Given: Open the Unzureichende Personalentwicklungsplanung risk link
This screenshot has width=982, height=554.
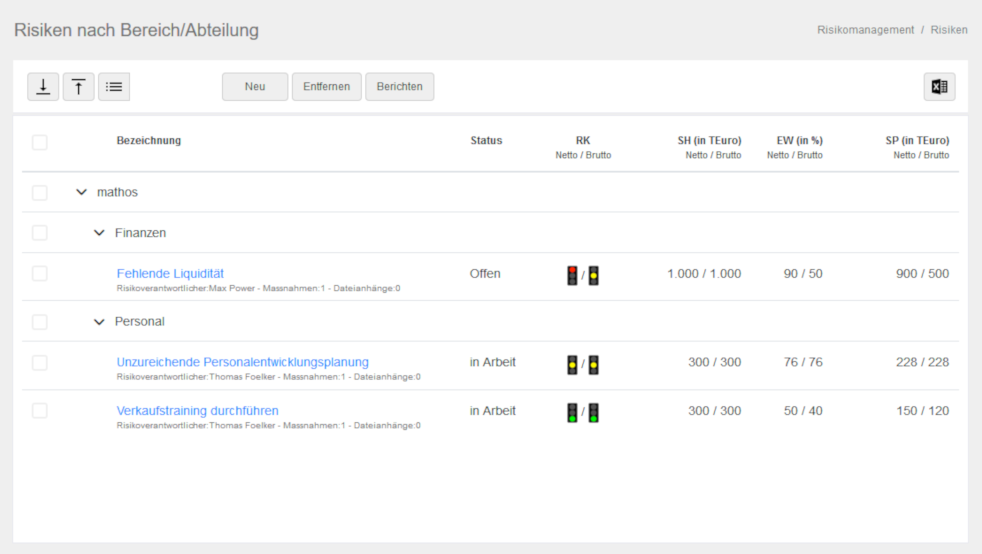Looking at the screenshot, I should [242, 362].
